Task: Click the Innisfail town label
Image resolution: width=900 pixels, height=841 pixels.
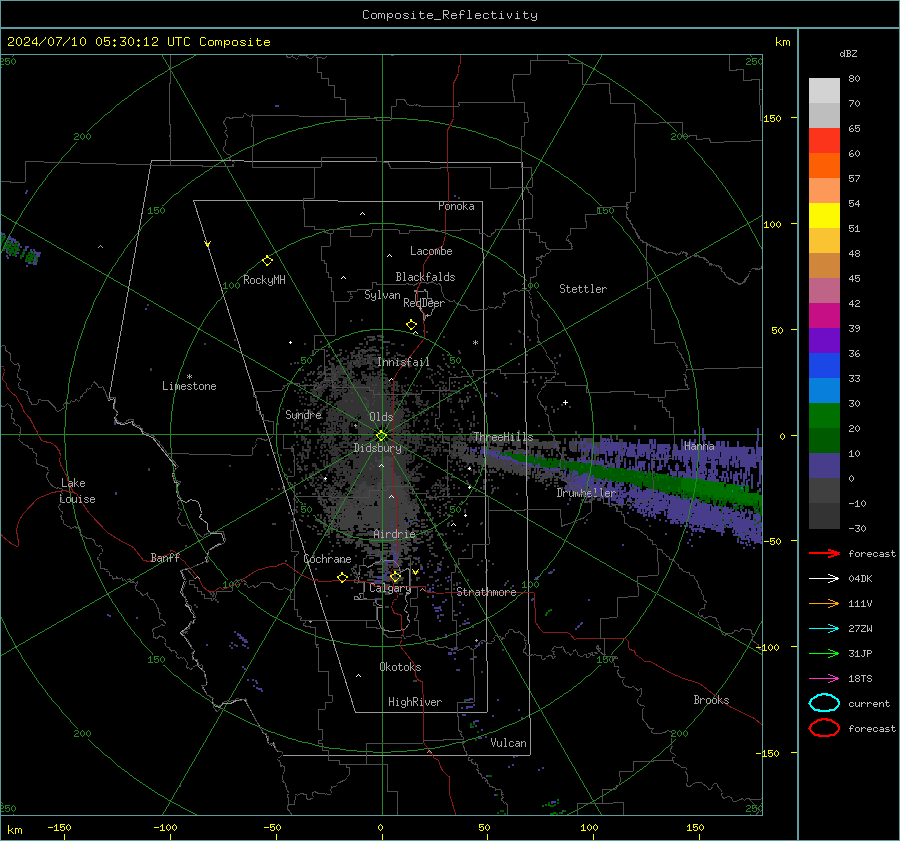Action: (x=403, y=362)
